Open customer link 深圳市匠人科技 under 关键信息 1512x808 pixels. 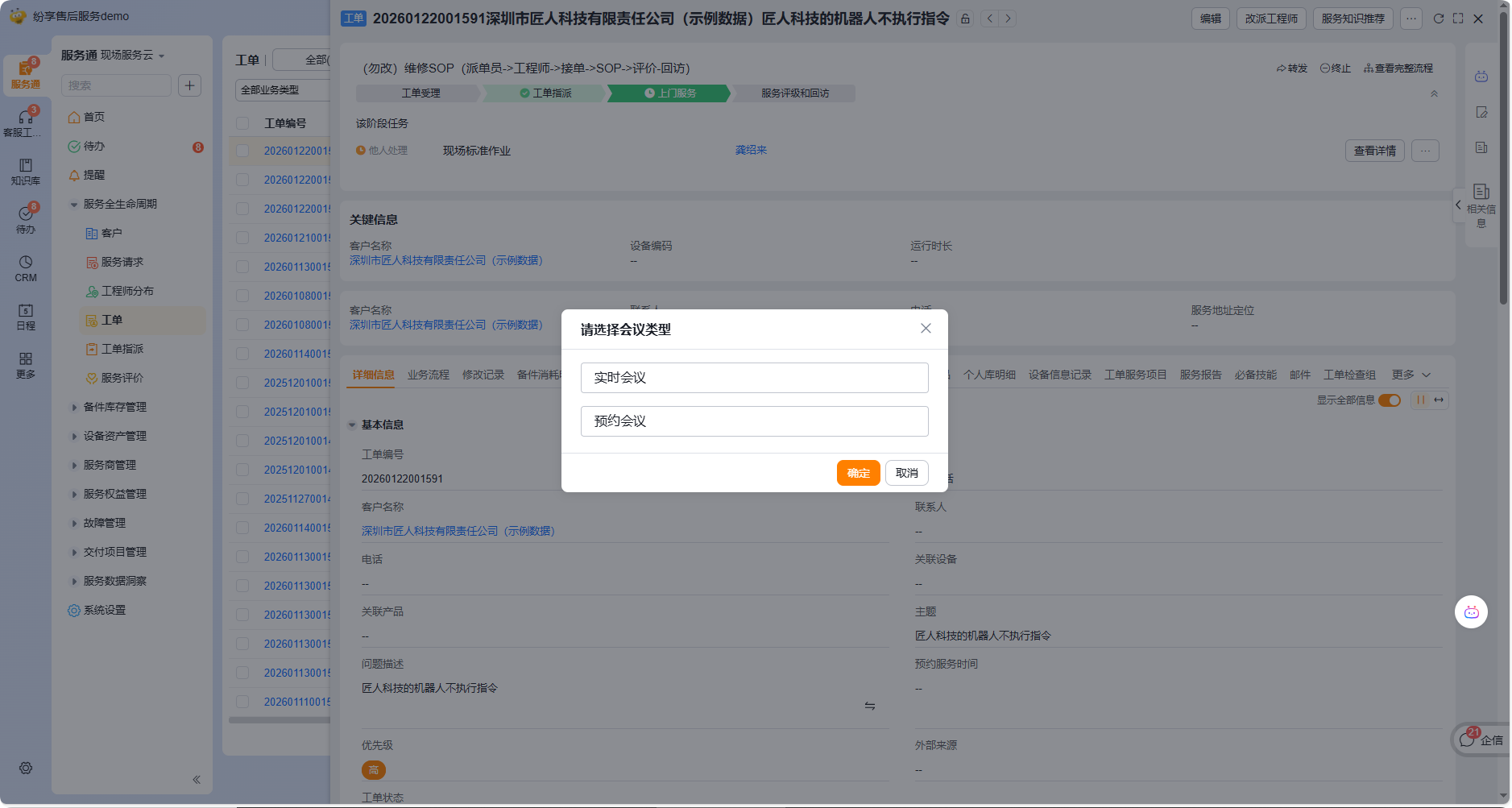tap(446, 261)
